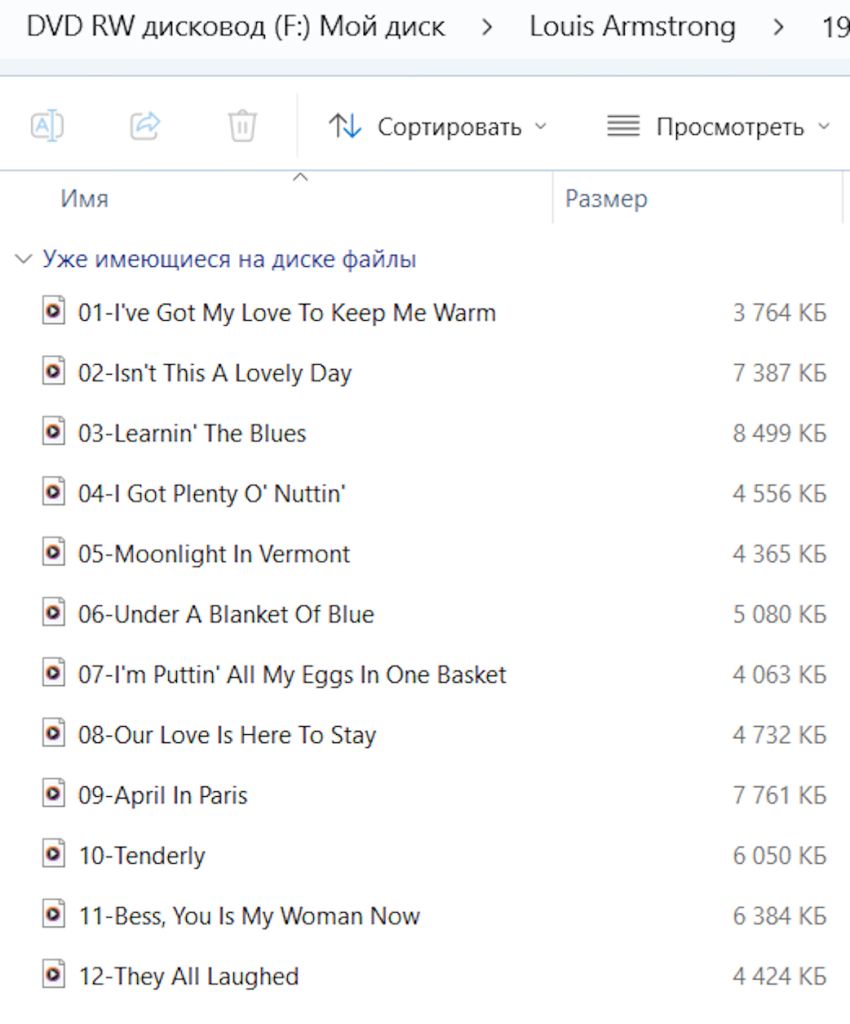This screenshot has width=850, height=1024.
Task: Click the Share icon in the toolbar
Action: pyautogui.click(x=145, y=125)
